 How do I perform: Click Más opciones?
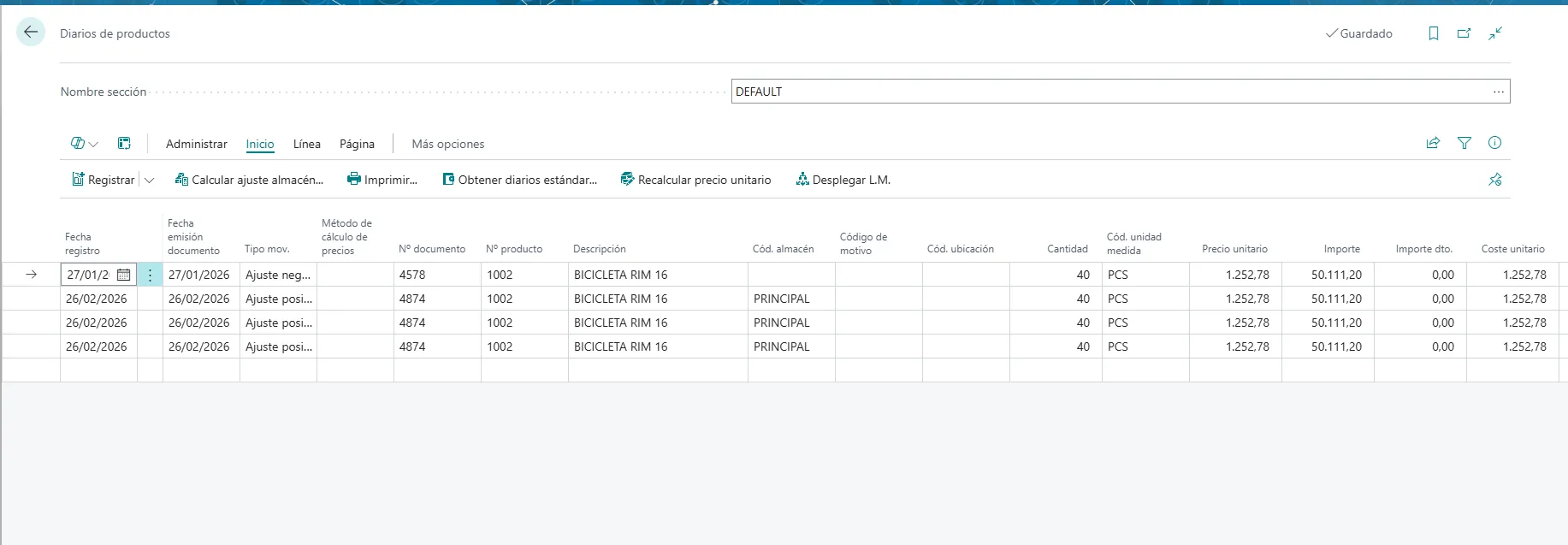pyautogui.click(x=447, y=144)
